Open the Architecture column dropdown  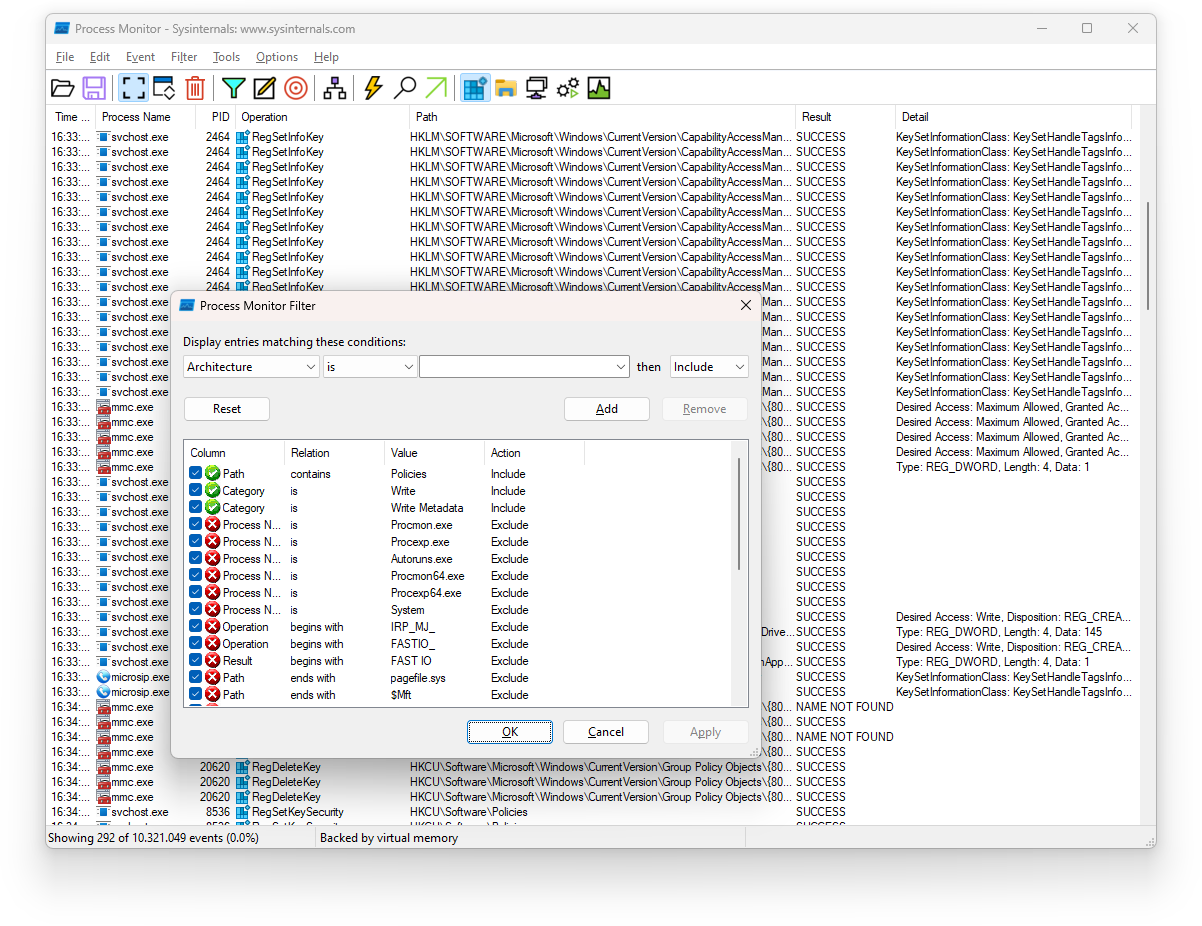click(252, 367)
